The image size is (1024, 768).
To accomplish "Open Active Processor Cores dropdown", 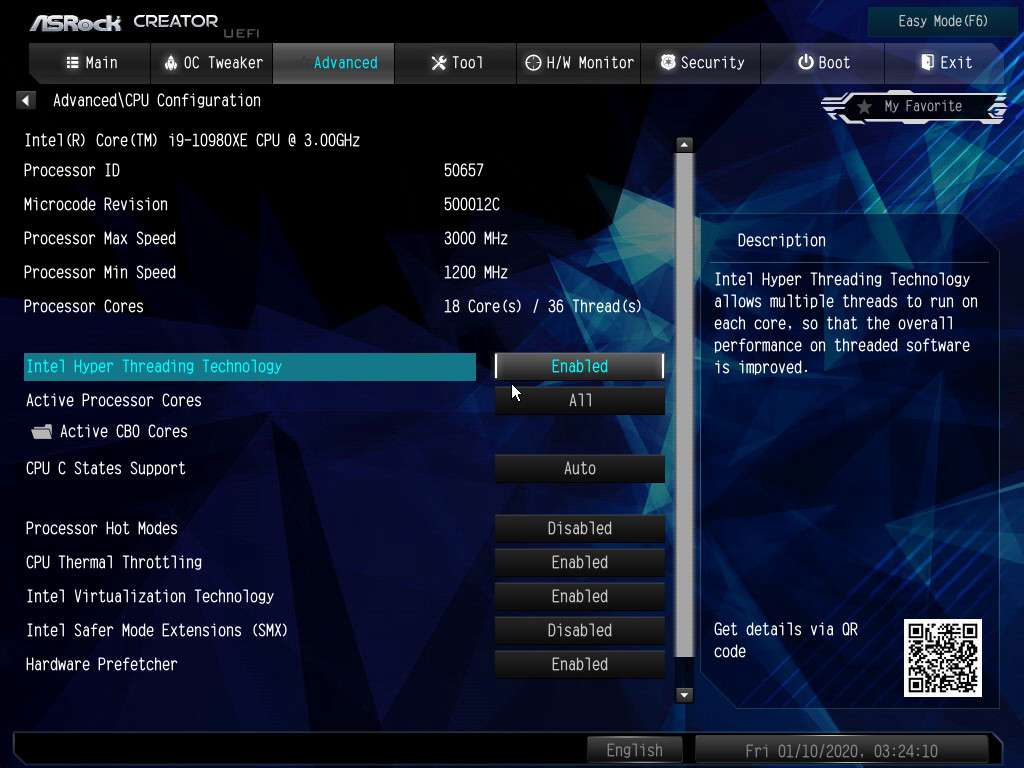I will (579, 400).
